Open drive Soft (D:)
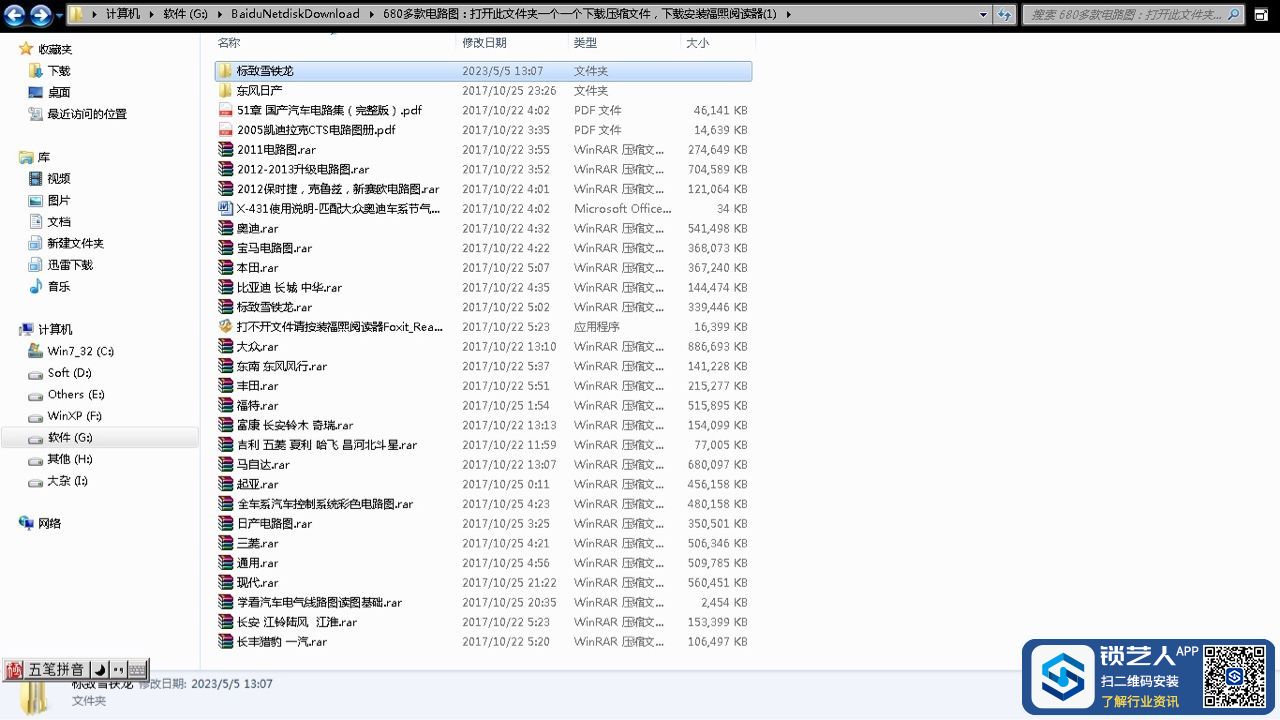The width and height of the screenshot is (1280, 720). tap(69, 373)
